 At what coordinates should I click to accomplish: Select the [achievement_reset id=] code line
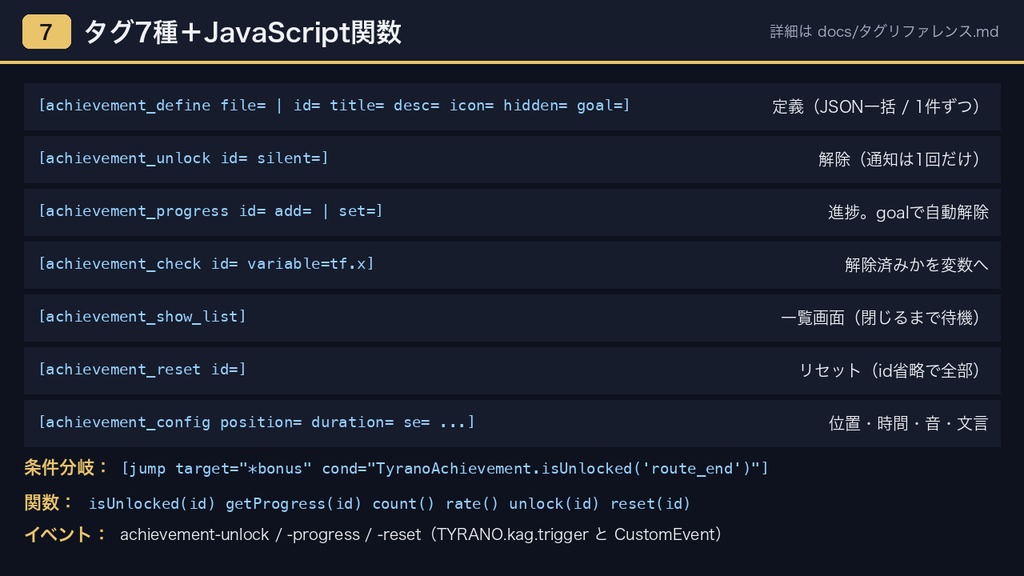click(142, 370)
